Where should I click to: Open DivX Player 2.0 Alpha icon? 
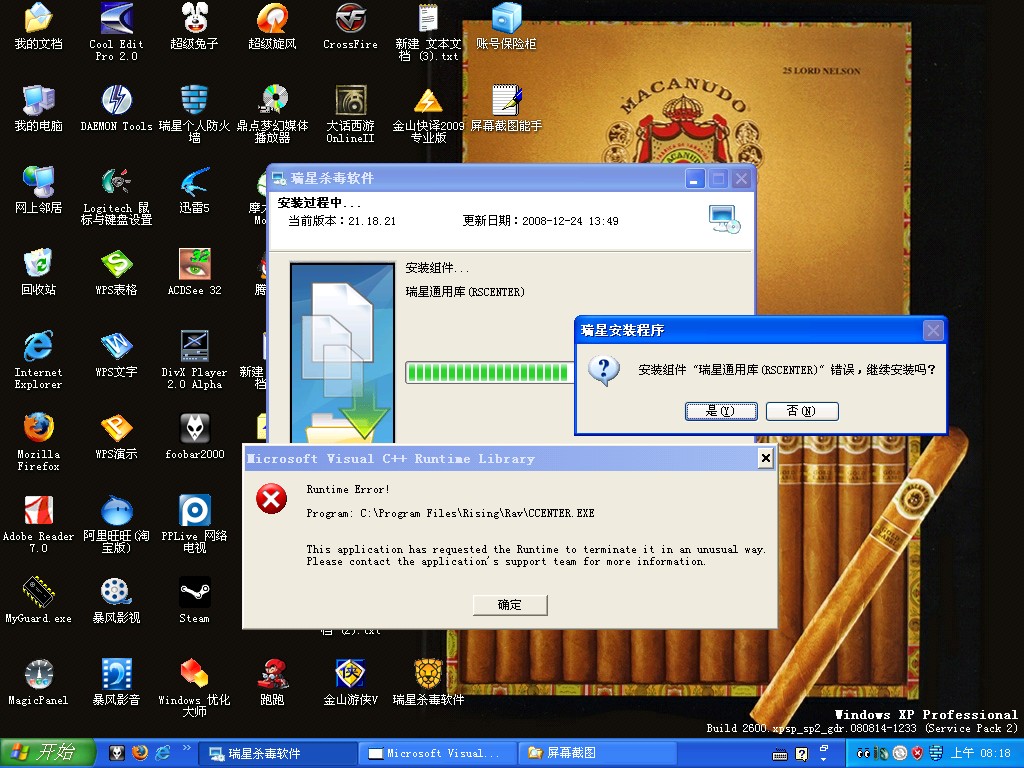pyautogui.click(x=194, y=360)
